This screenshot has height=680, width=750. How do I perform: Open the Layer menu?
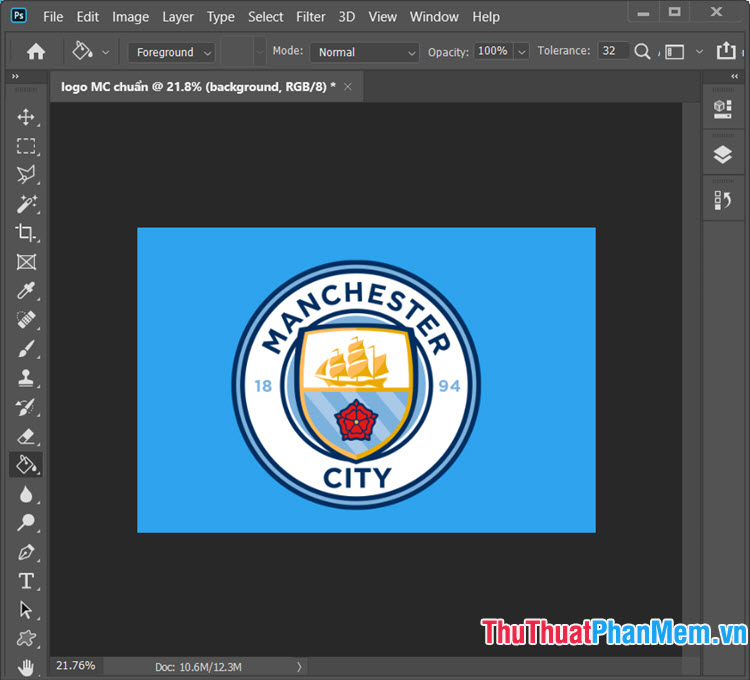coord(178,17)
